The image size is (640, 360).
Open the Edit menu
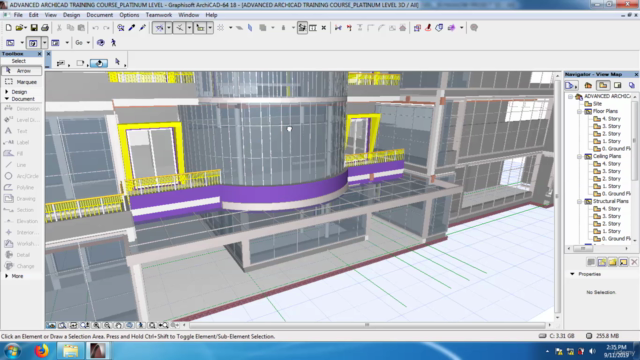coord(33,15)
